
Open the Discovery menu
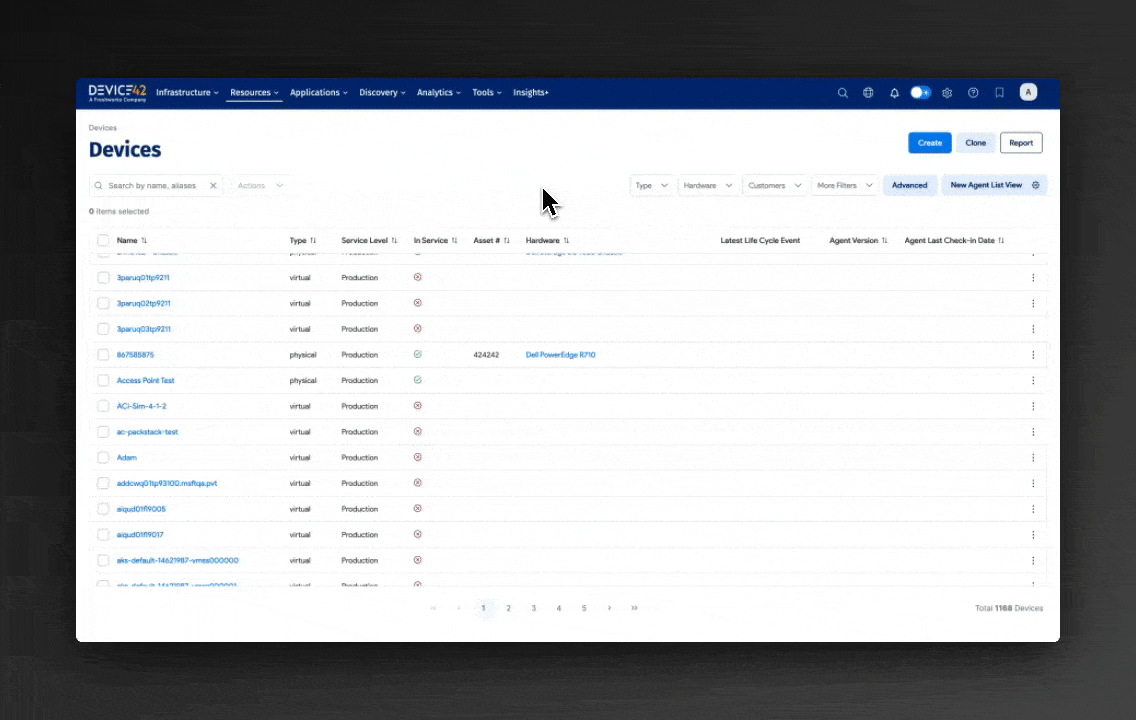click(x=382, y=93)
